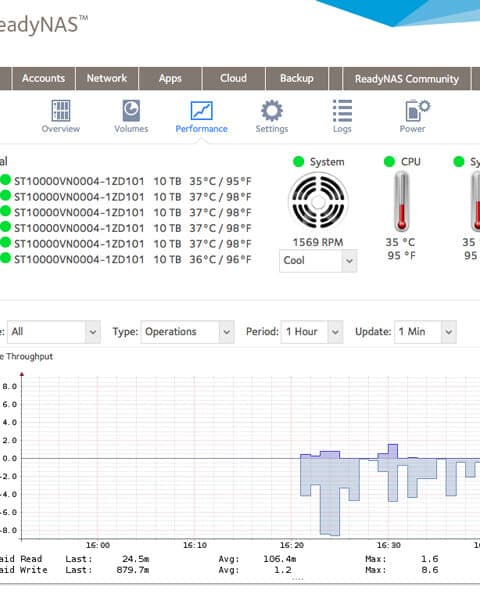
Task: Switch to the Apps tab
Action: click(x=170, y=78)
